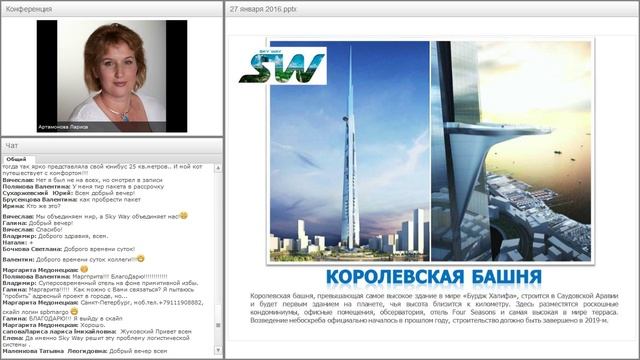
Task: Click the smiley after скайп логин spbmargo
Action: [74, 311]
